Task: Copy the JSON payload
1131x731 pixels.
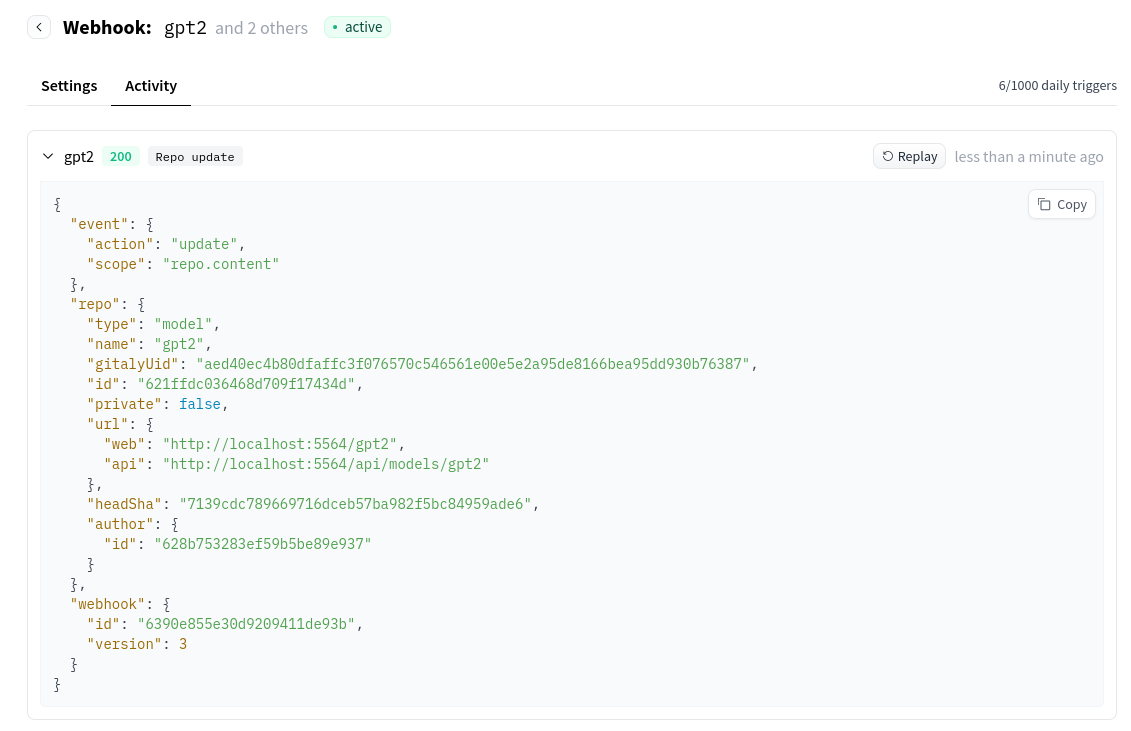Action: [x=1061, y=204]
